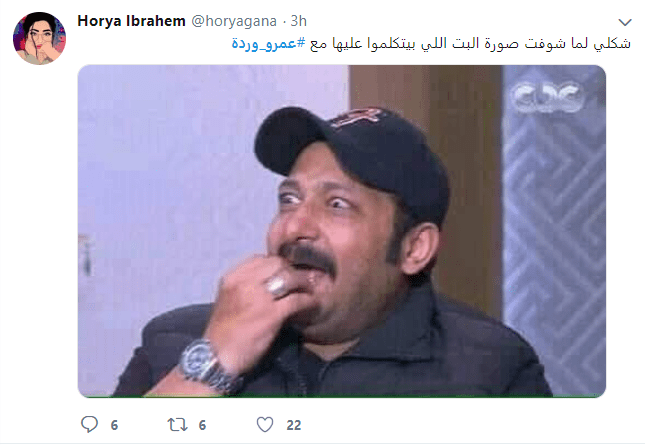The width and height of the screenshot is (645, 445).
Task: Click the reply speech bubble icon
Action: click(x=89, y=424)
